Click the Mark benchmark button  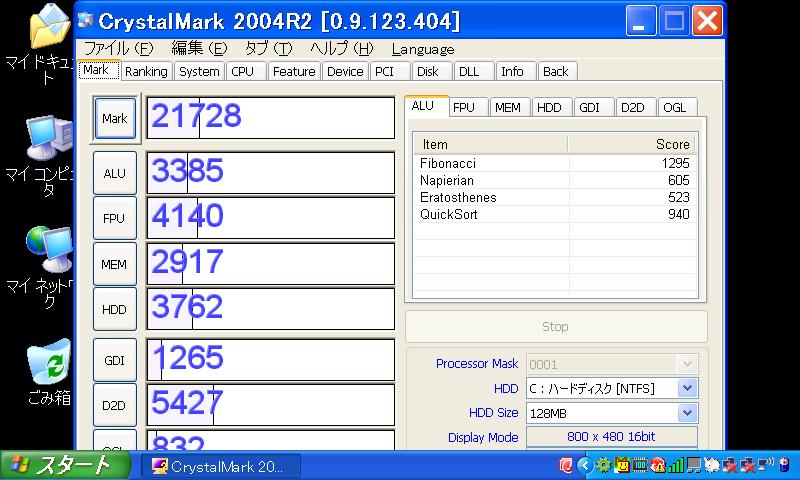click(115, 118)
